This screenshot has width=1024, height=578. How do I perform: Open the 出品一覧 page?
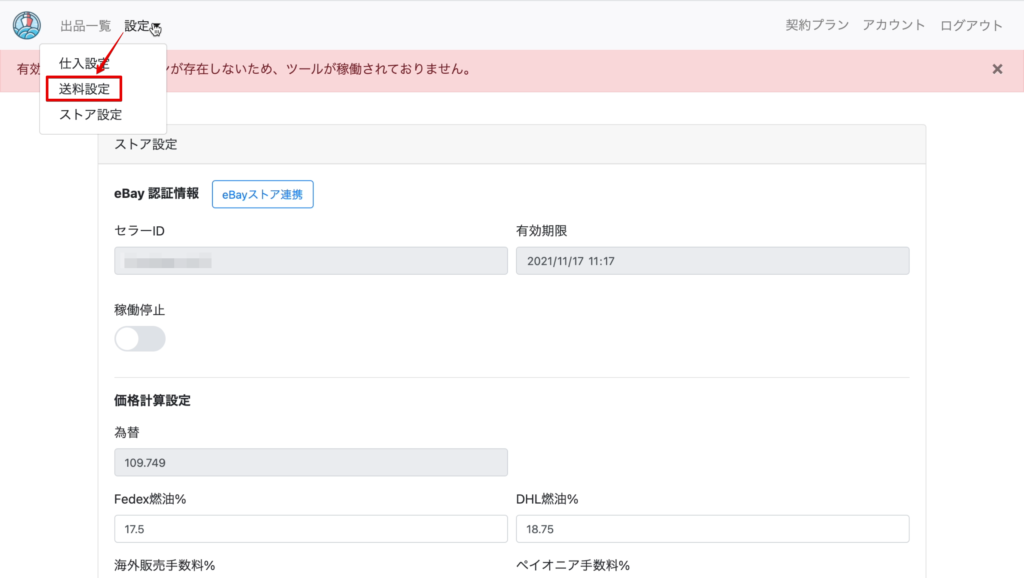(x=84, y=25)
